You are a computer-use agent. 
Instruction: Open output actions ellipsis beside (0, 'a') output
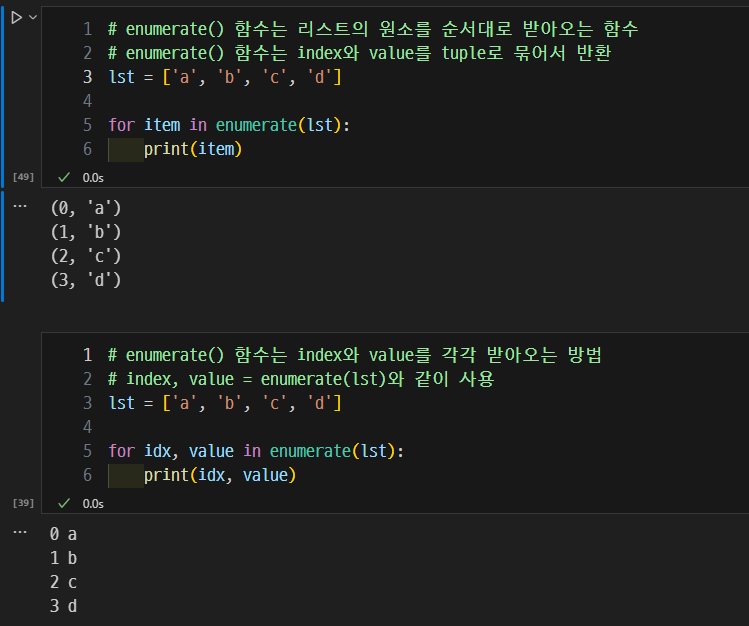(x=20, y=206)
